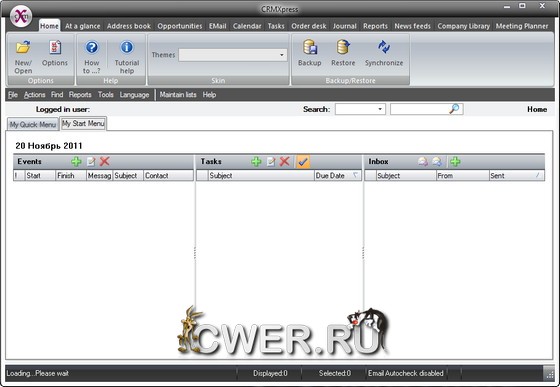Mark task complete with checkmark icon

pyautogui.click(x=303, y=162)
